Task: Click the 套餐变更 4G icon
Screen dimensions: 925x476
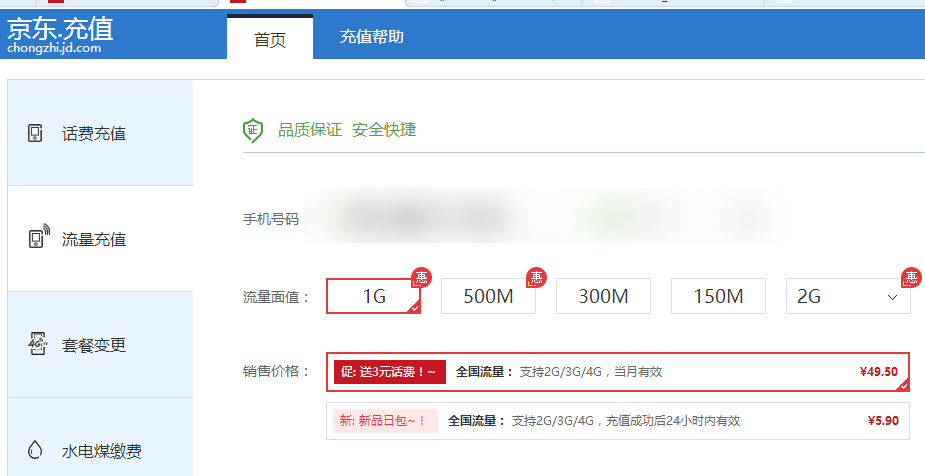Action: click(37, 344)
